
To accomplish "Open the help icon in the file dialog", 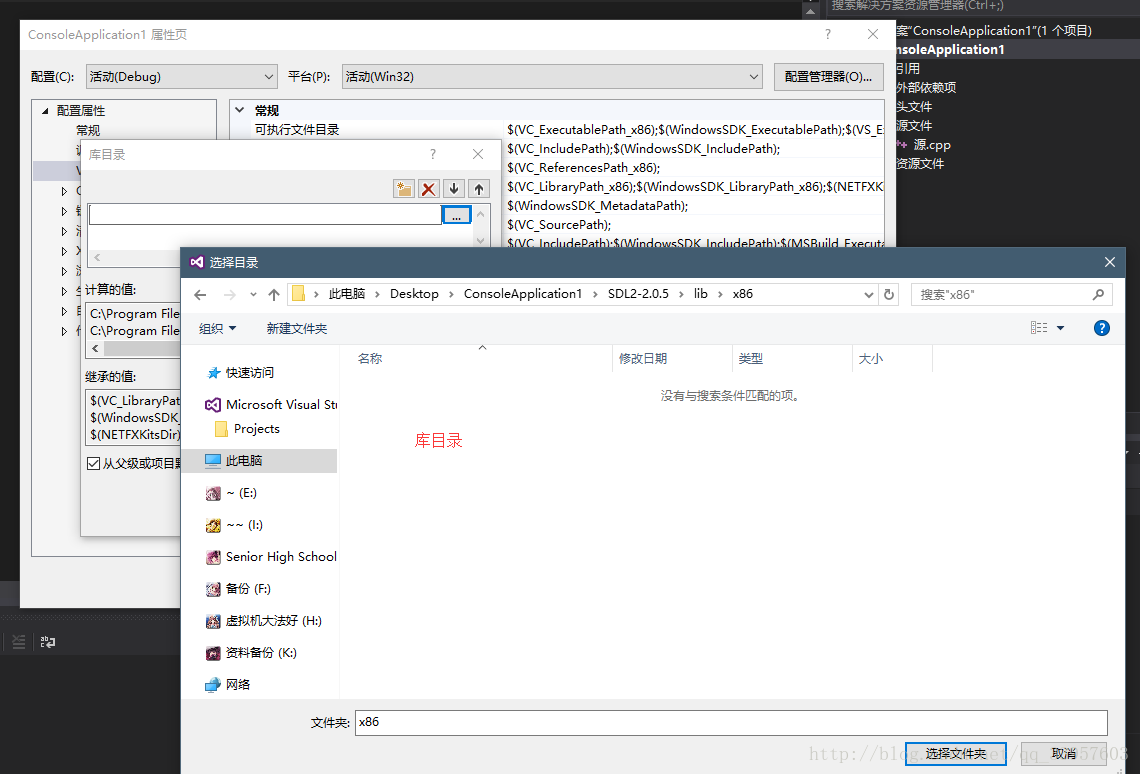I will tap(1101, 328).
